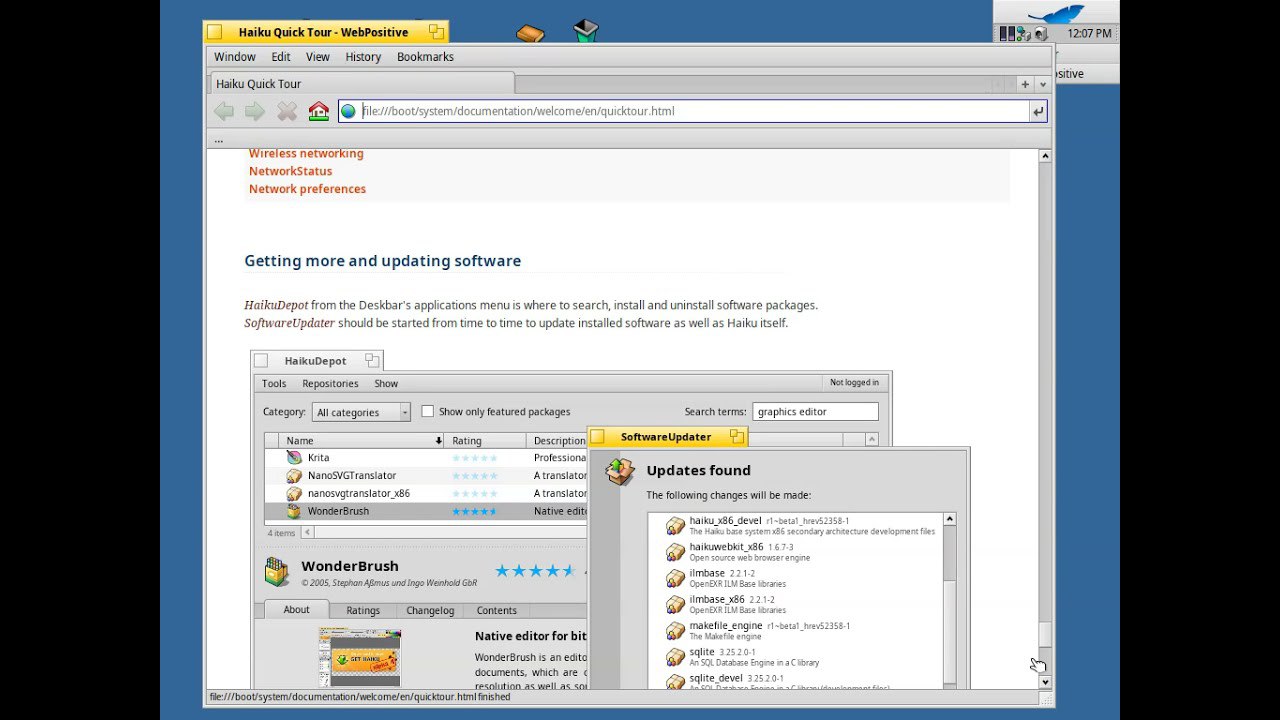Click the page scrollbar up arrow
Screen dimensions: 1280x720
point(1045,156)
